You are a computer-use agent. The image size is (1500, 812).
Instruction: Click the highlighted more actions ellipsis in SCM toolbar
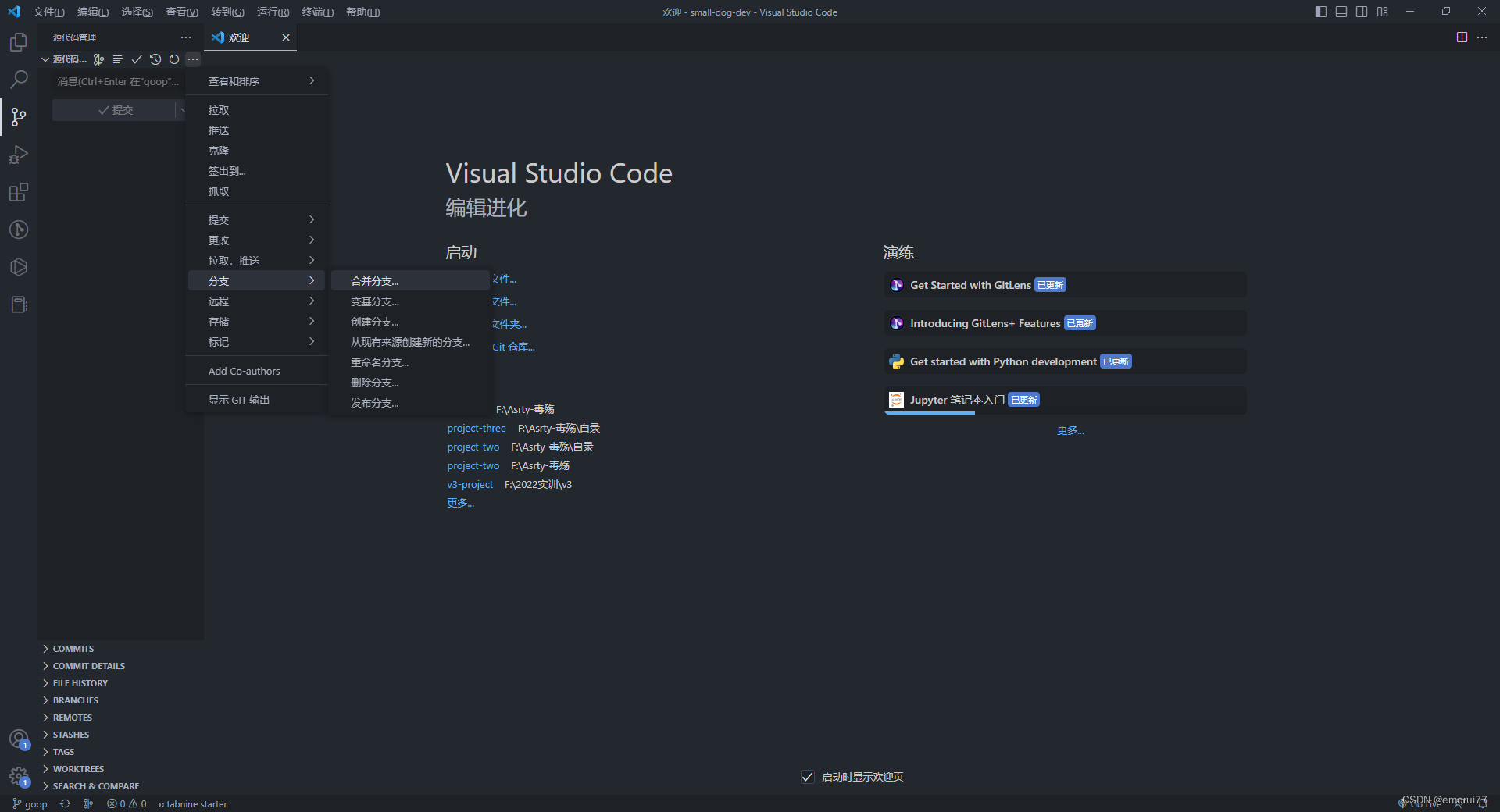click(193, 59)
